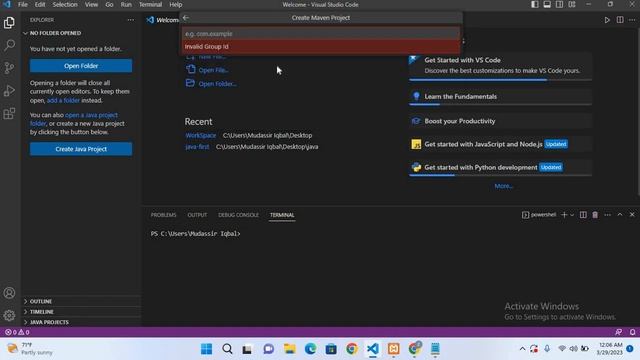Open the File menu
The image size is (640, 360).
pos(23,4)
